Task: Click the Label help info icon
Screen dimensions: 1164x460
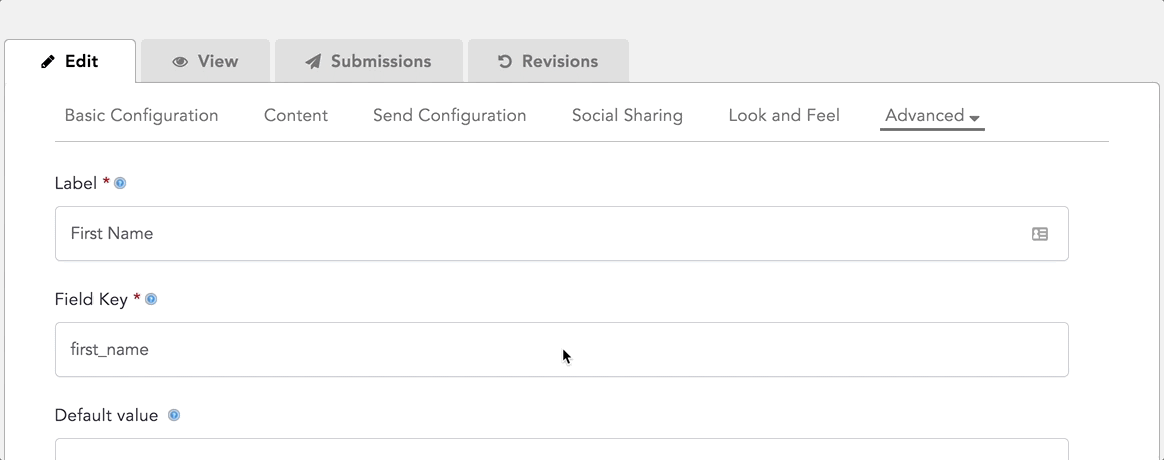Action: click(120, 183)
